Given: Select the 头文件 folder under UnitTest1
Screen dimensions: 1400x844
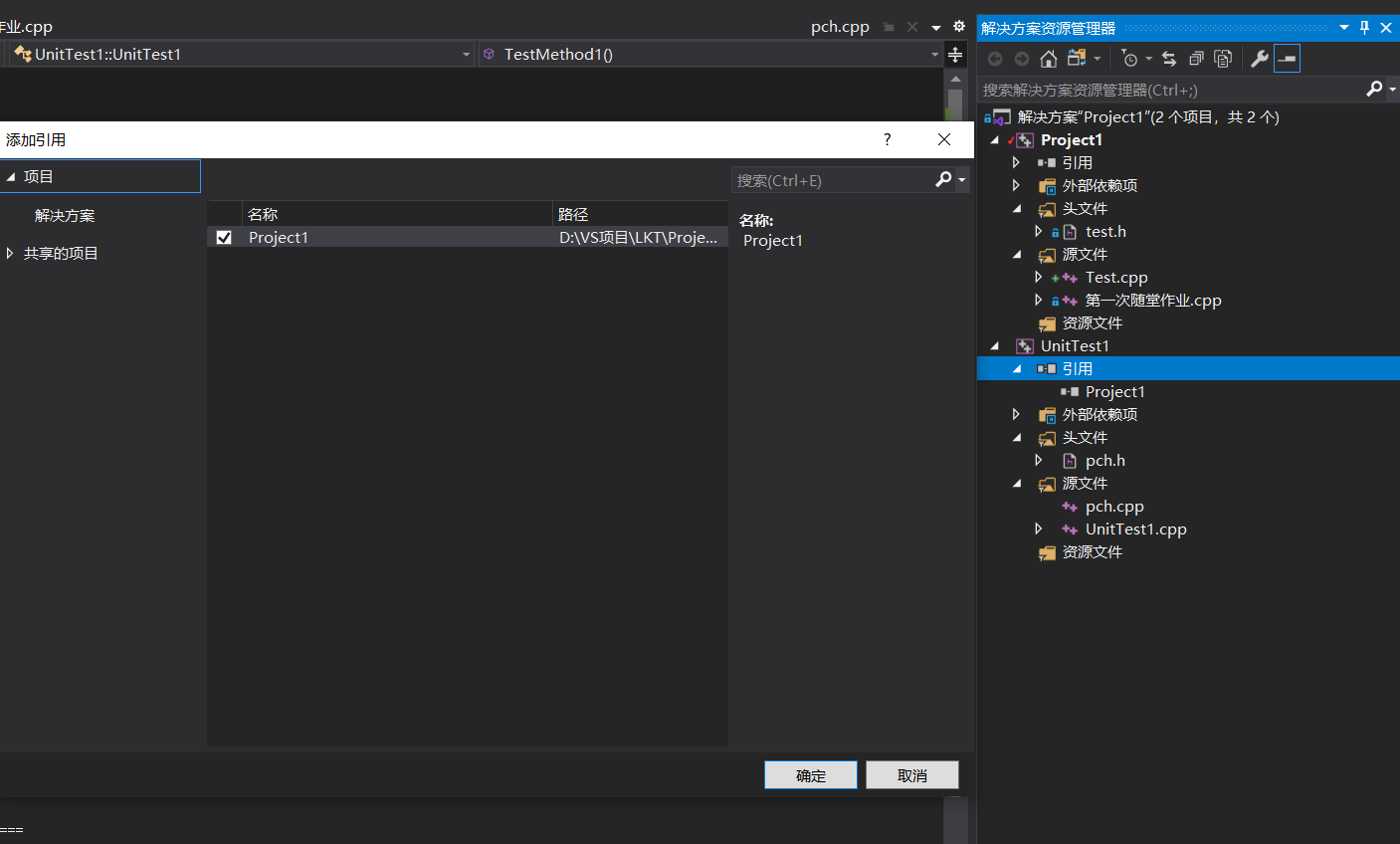Looking at the screenshot, I should [x=1085, y=438].
